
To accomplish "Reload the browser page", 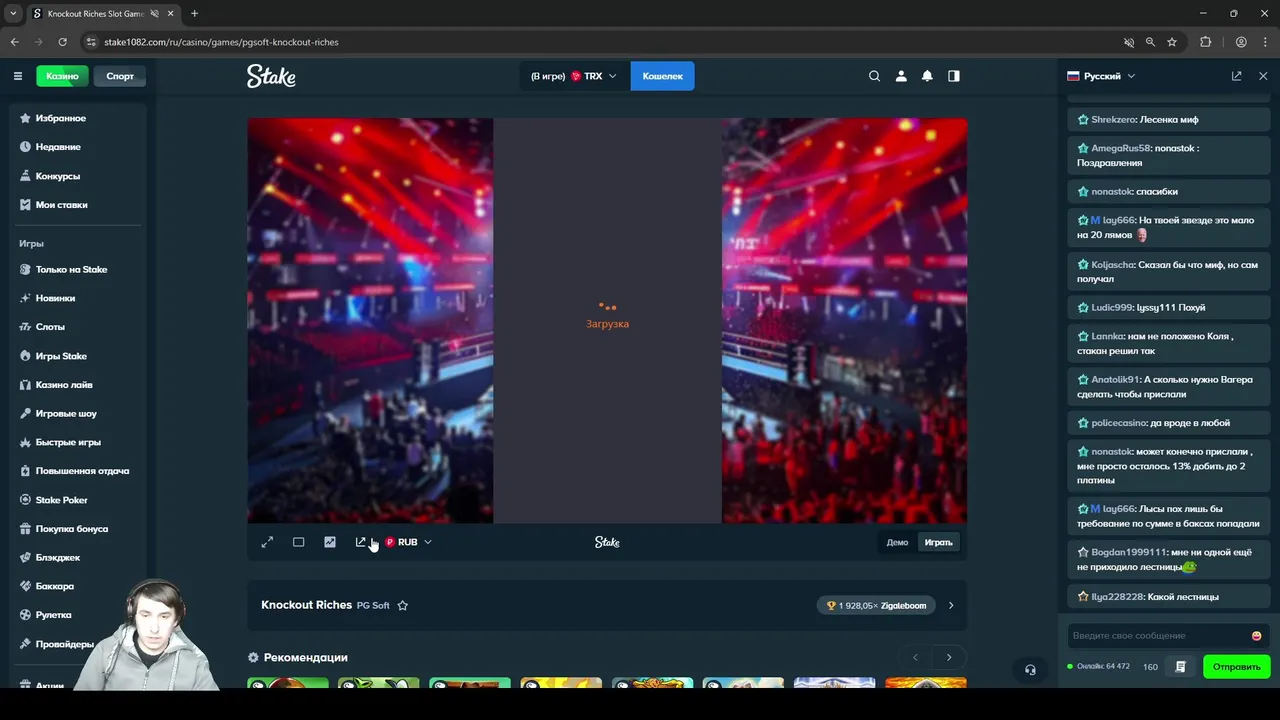I will (62, 42).
